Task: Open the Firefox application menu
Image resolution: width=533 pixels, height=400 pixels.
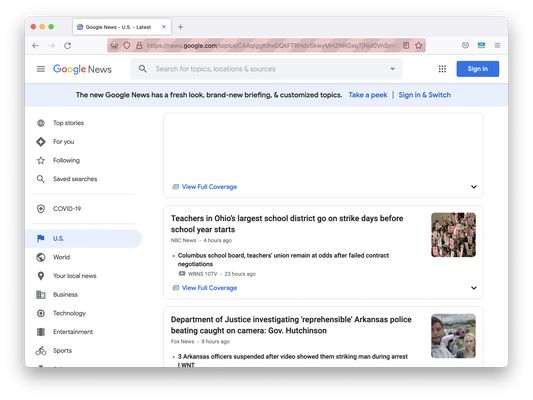Action: (497, 45)
